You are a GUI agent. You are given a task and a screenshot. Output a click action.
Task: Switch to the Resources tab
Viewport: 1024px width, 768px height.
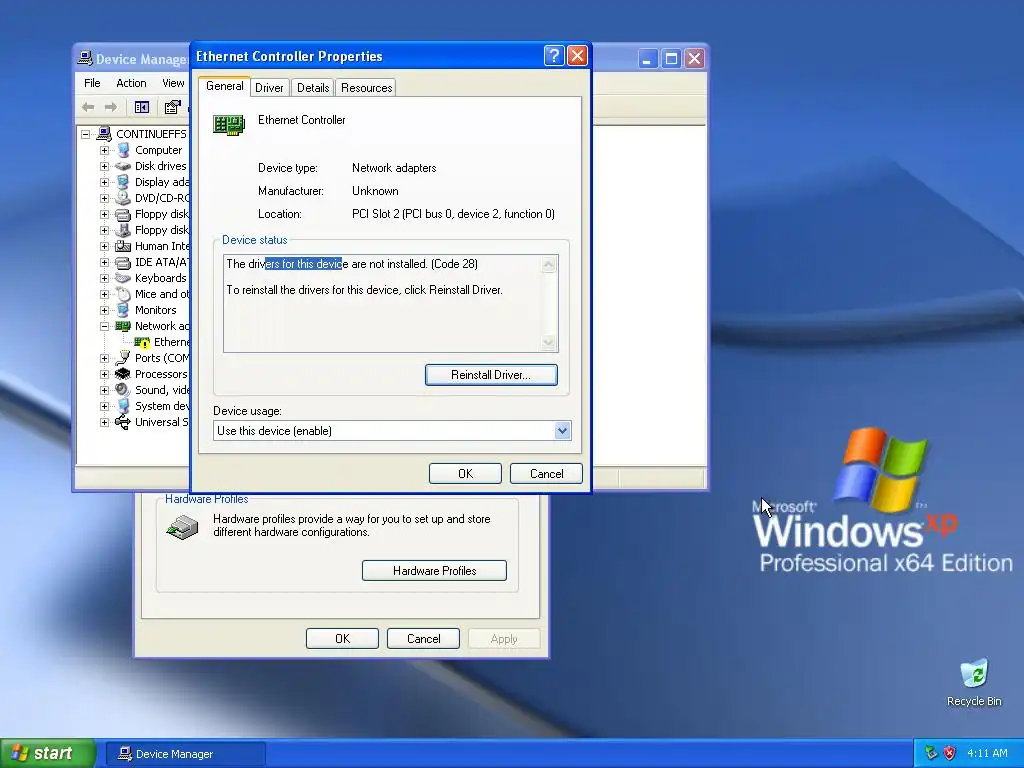coord(366,88)
